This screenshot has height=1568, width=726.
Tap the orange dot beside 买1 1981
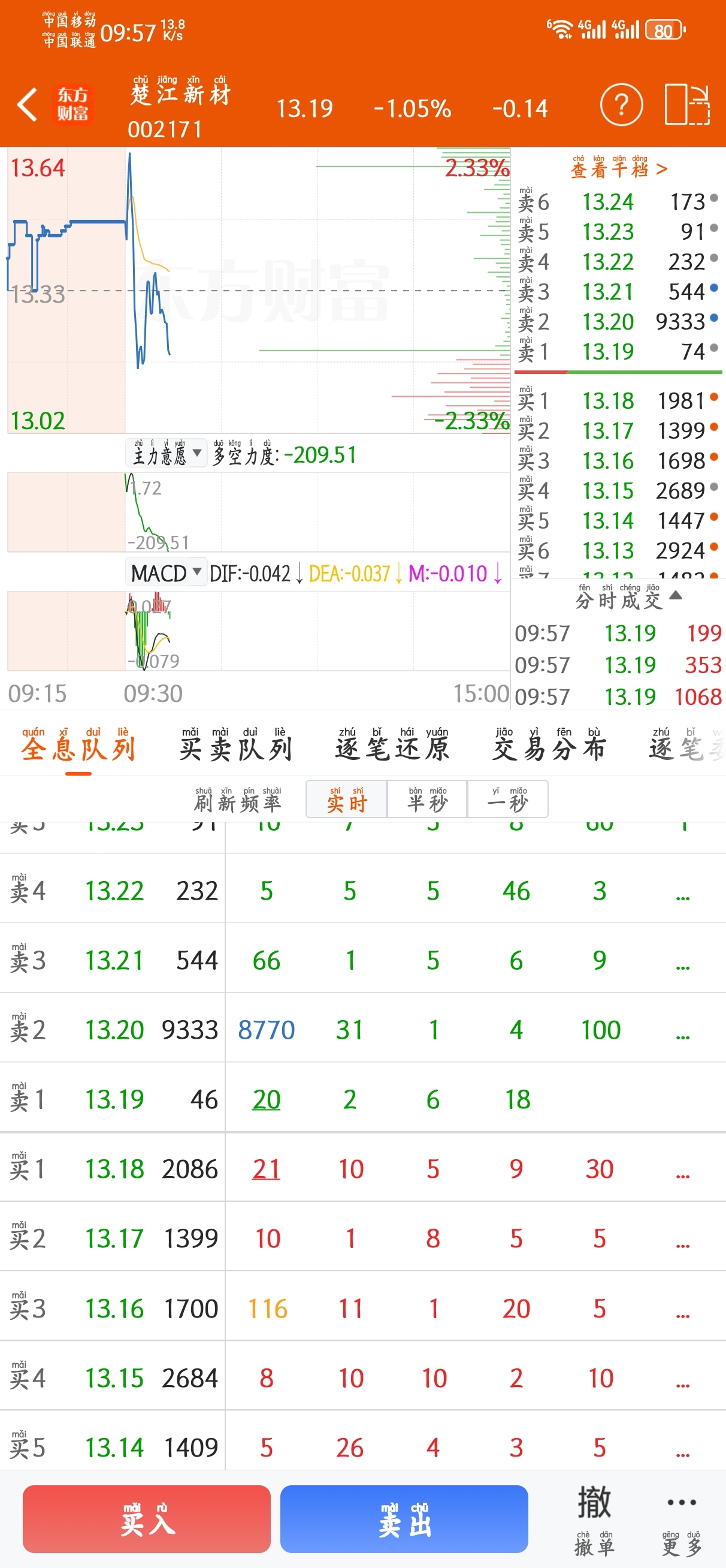(x=714, y=397)
